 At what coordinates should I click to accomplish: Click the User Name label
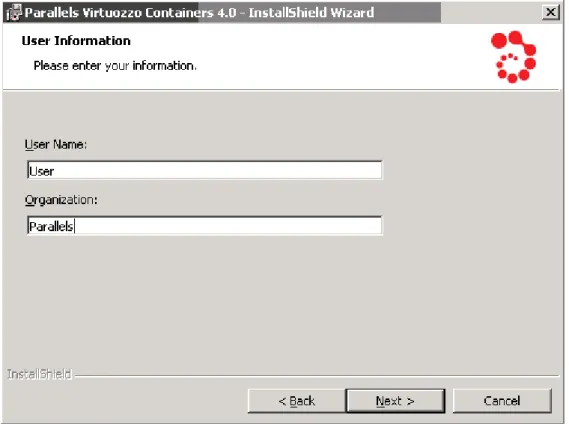pyautogui.click(x=56, y=144)
